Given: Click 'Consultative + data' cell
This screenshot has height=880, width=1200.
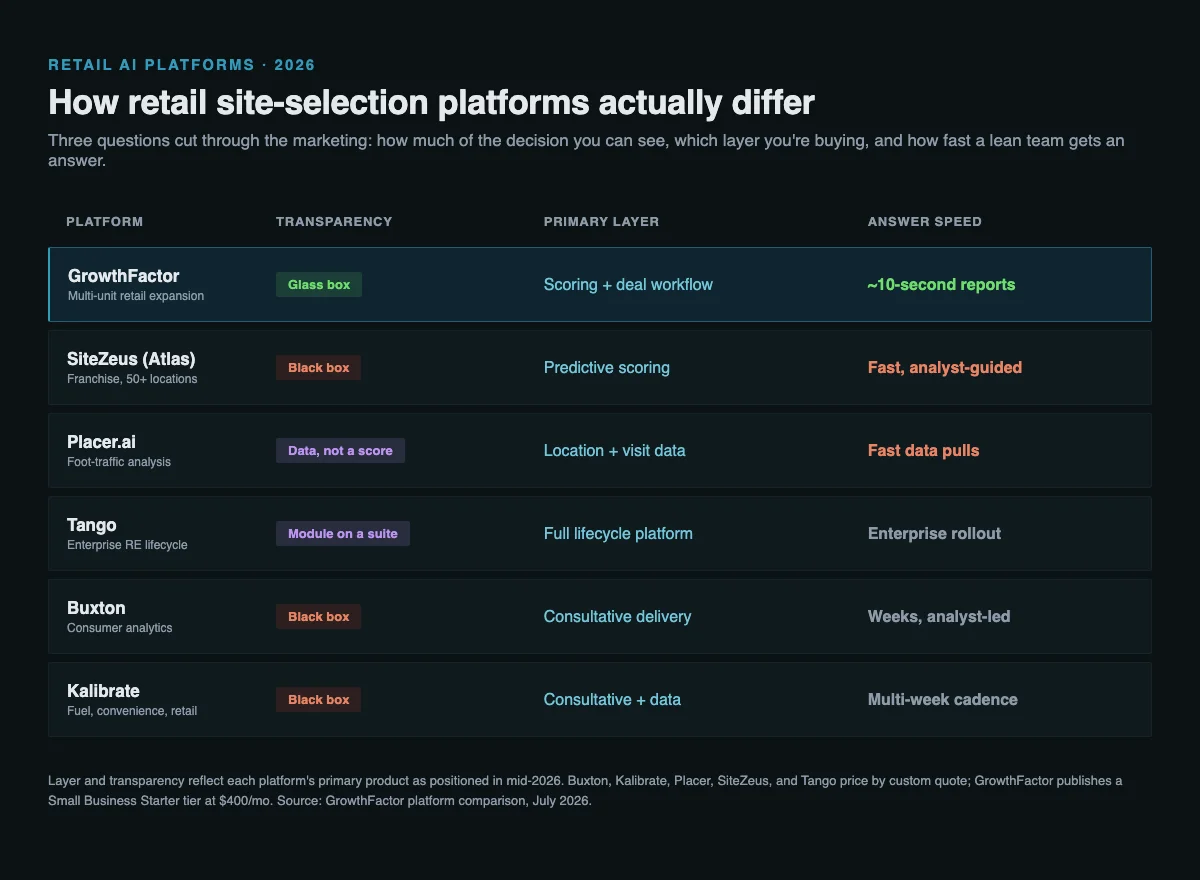Looking at the screenshot, I should coord(612,700).
